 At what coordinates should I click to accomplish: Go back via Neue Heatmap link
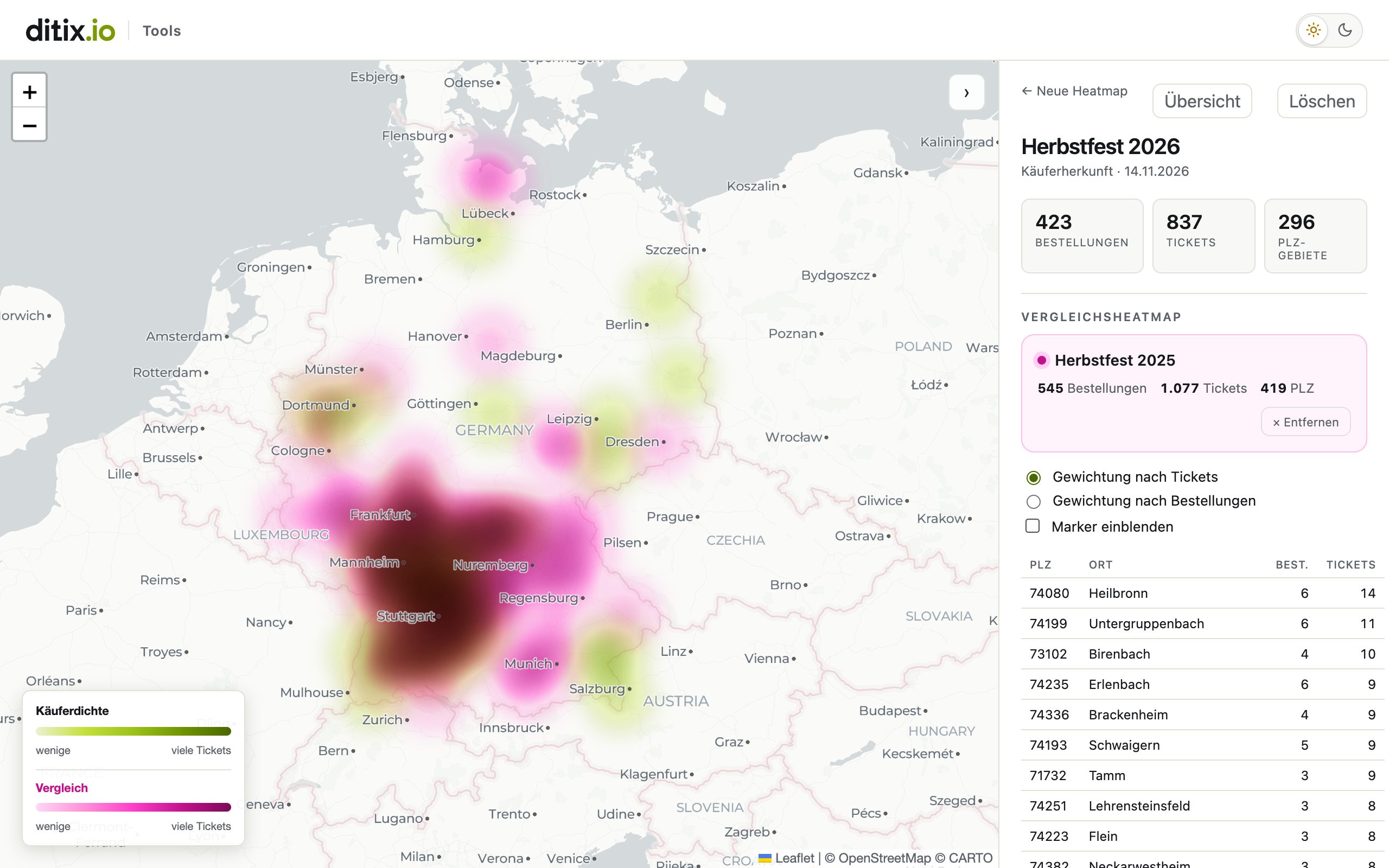[1074, 91]
